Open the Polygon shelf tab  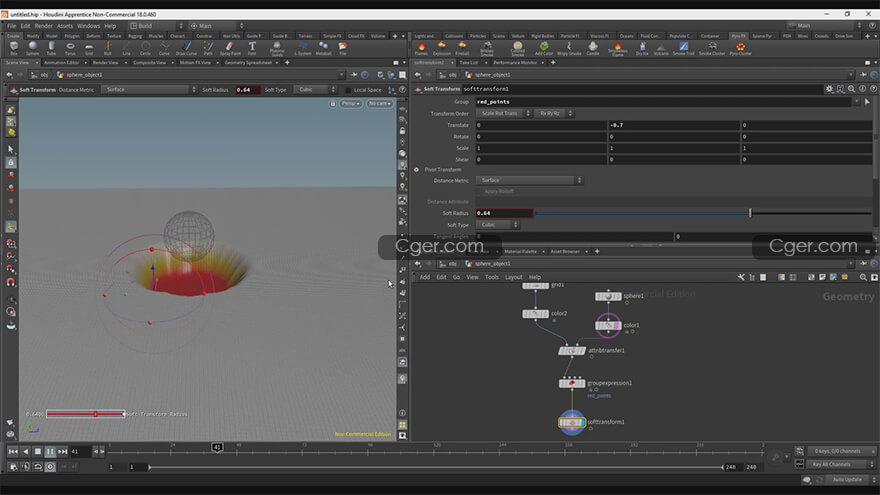point(72,36)
